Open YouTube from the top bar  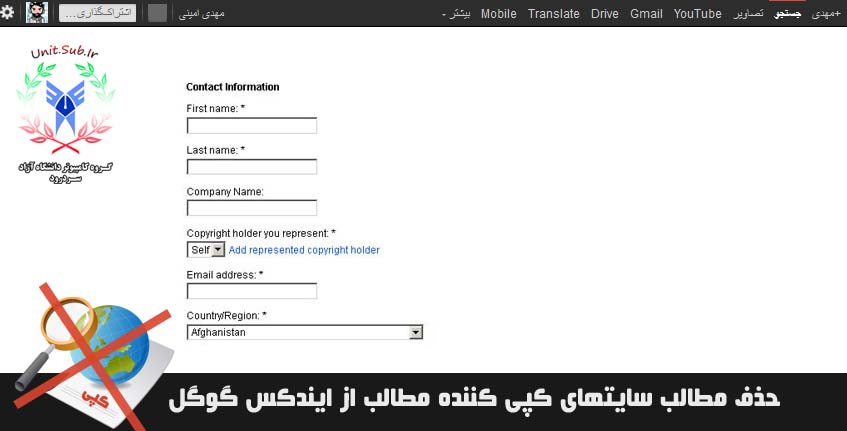(x=697, y=14)
